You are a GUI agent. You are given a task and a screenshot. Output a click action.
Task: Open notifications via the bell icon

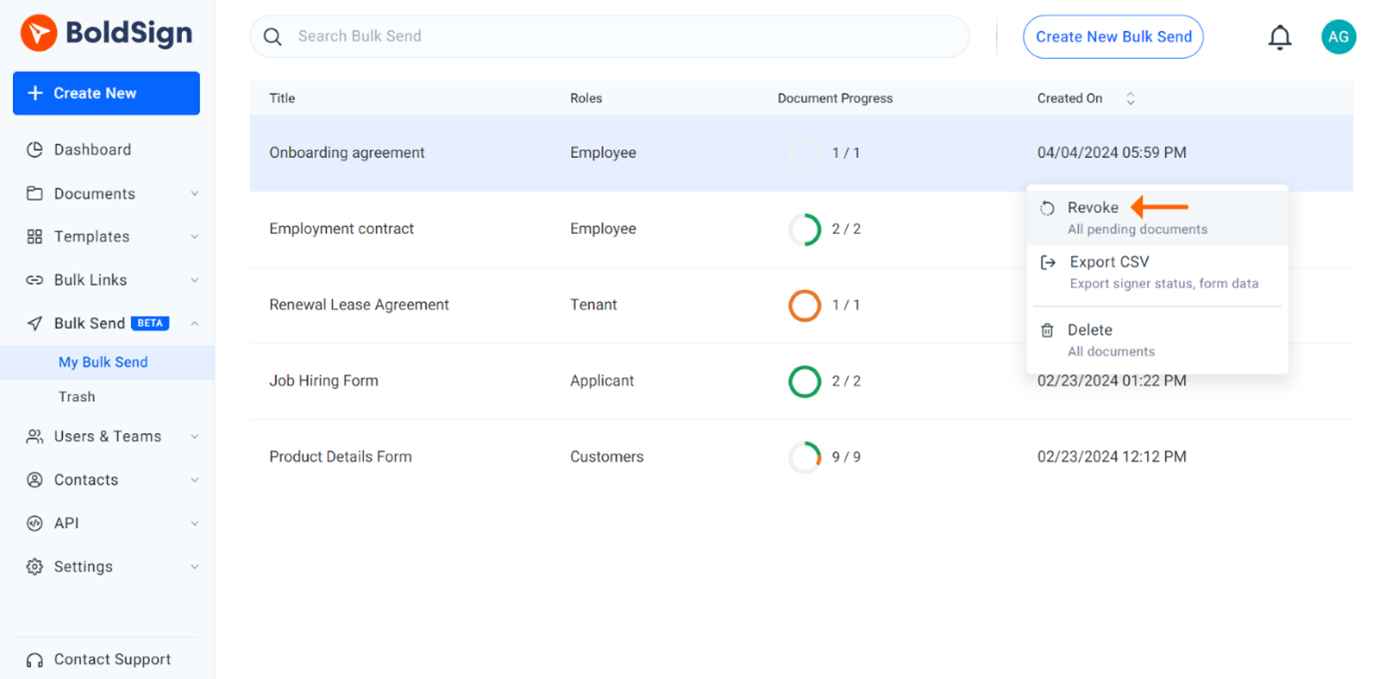1280,36
